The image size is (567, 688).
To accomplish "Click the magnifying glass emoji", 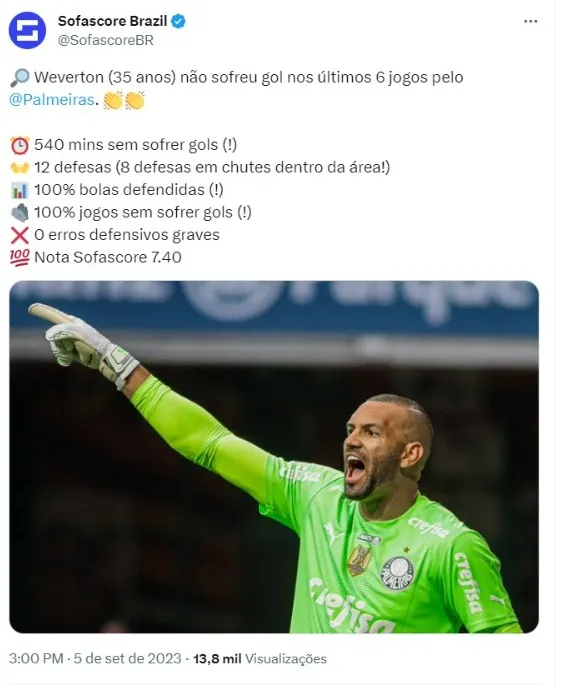I will tap(19, 78).
